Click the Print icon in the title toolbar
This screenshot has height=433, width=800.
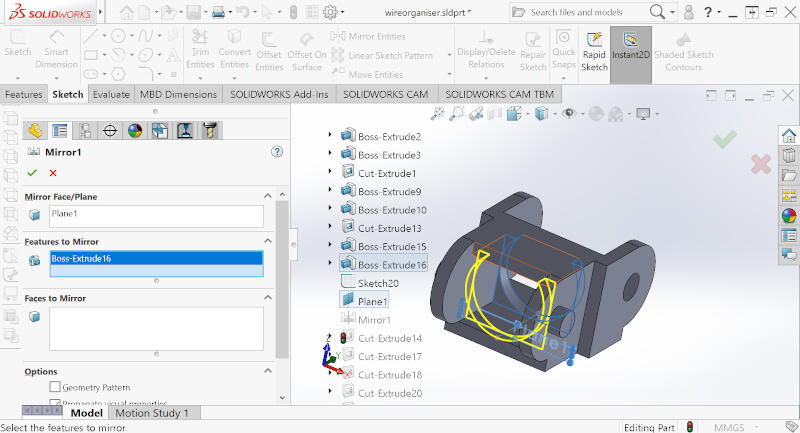218,12
